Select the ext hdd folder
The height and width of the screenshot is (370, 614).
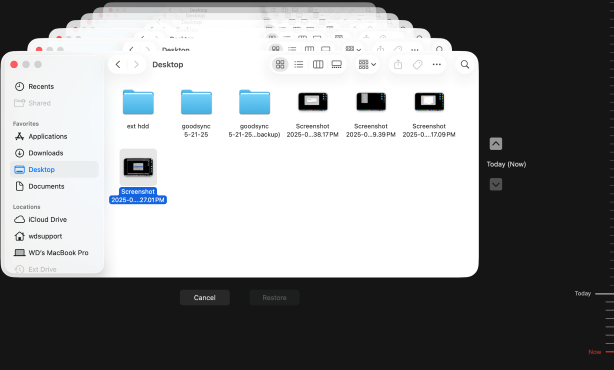[138, 102]
